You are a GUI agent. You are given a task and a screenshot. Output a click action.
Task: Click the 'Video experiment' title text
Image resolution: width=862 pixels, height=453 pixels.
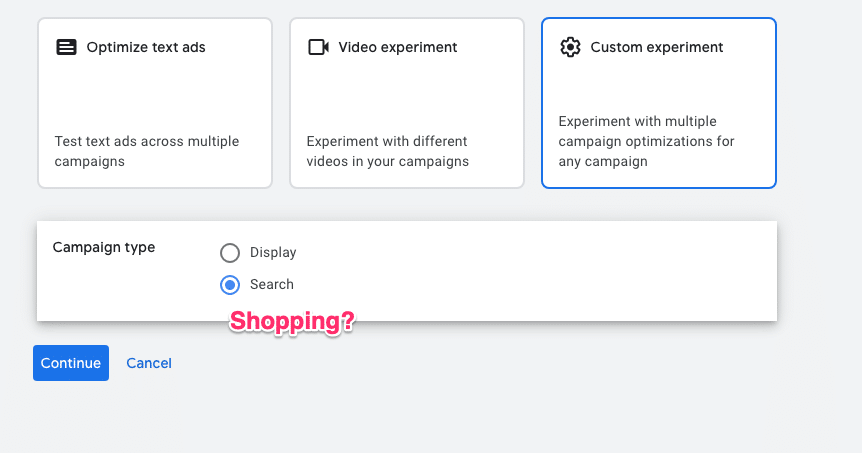[x=397, y=47]
